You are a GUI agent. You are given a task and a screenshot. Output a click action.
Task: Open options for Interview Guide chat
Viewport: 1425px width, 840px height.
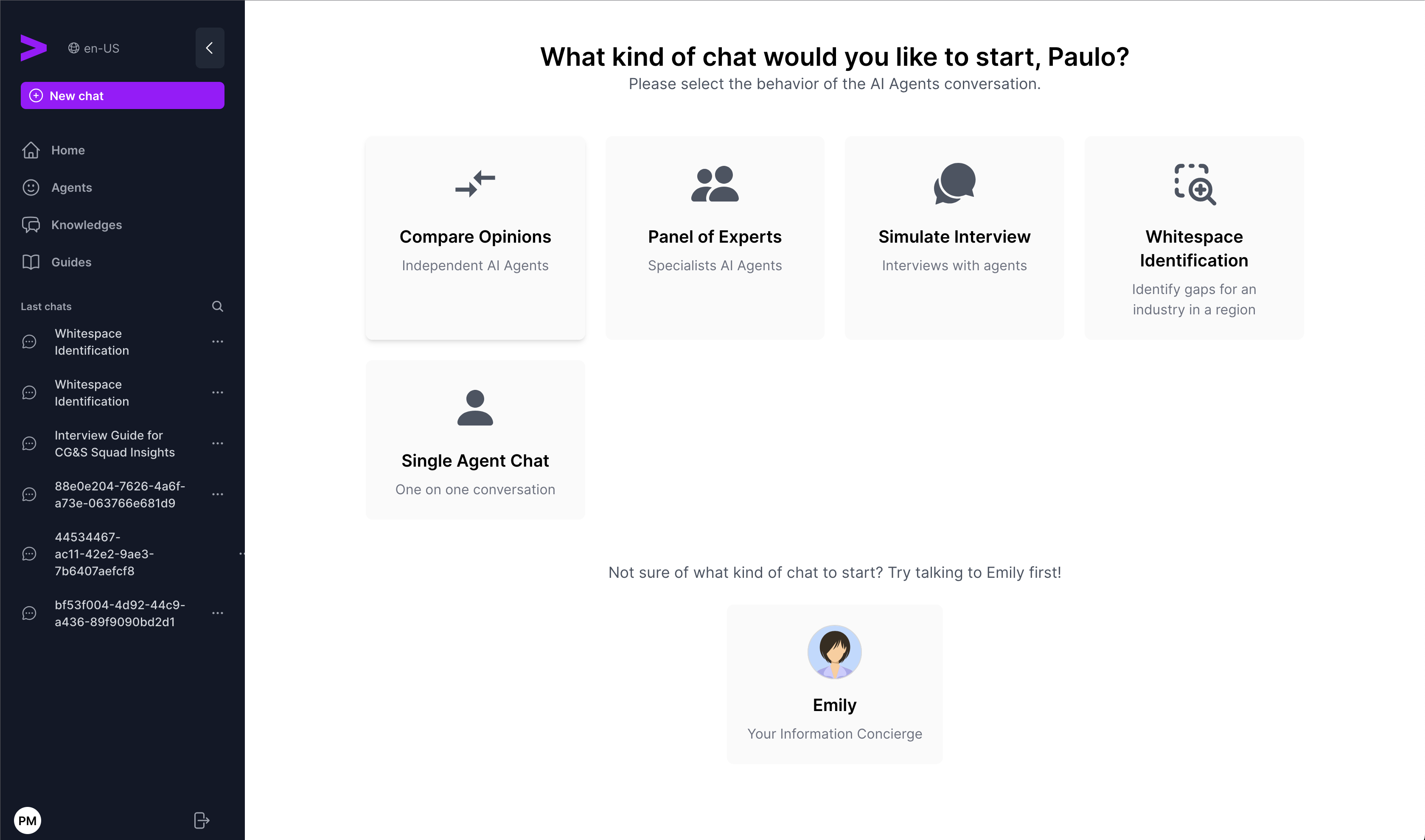(x=217, y=444)
